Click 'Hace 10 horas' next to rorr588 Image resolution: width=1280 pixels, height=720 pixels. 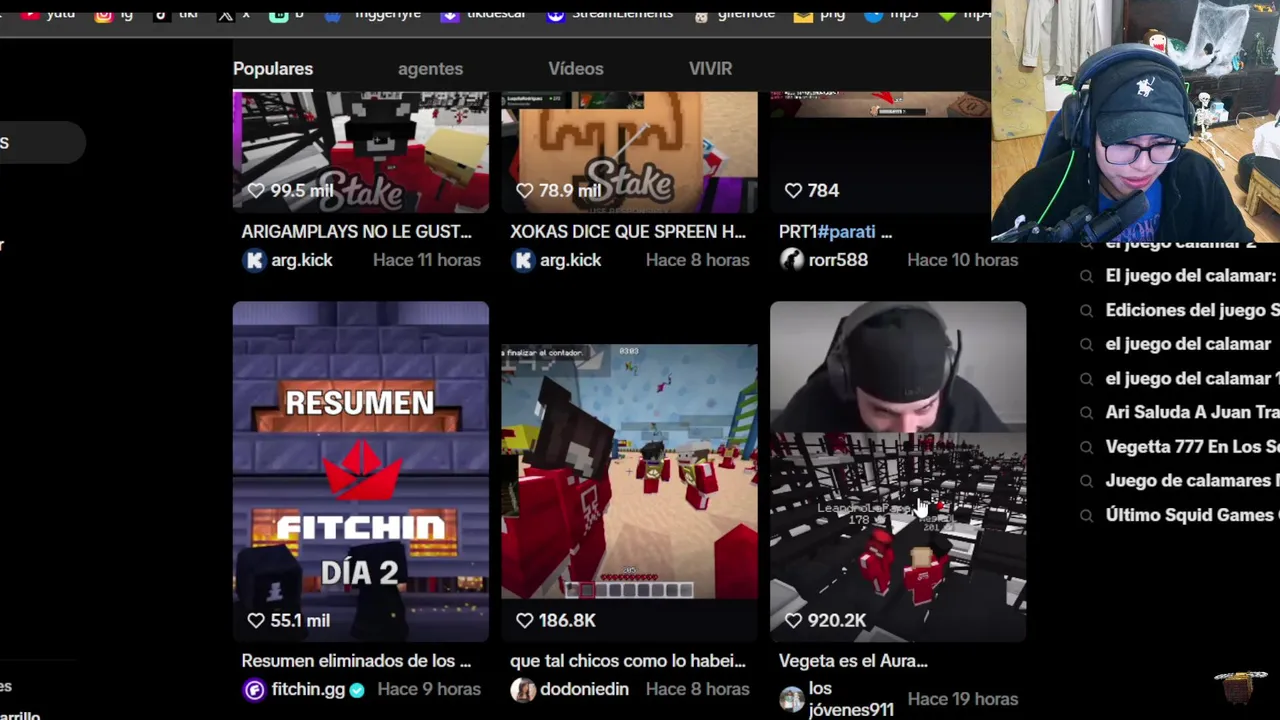tap(962, 260)
